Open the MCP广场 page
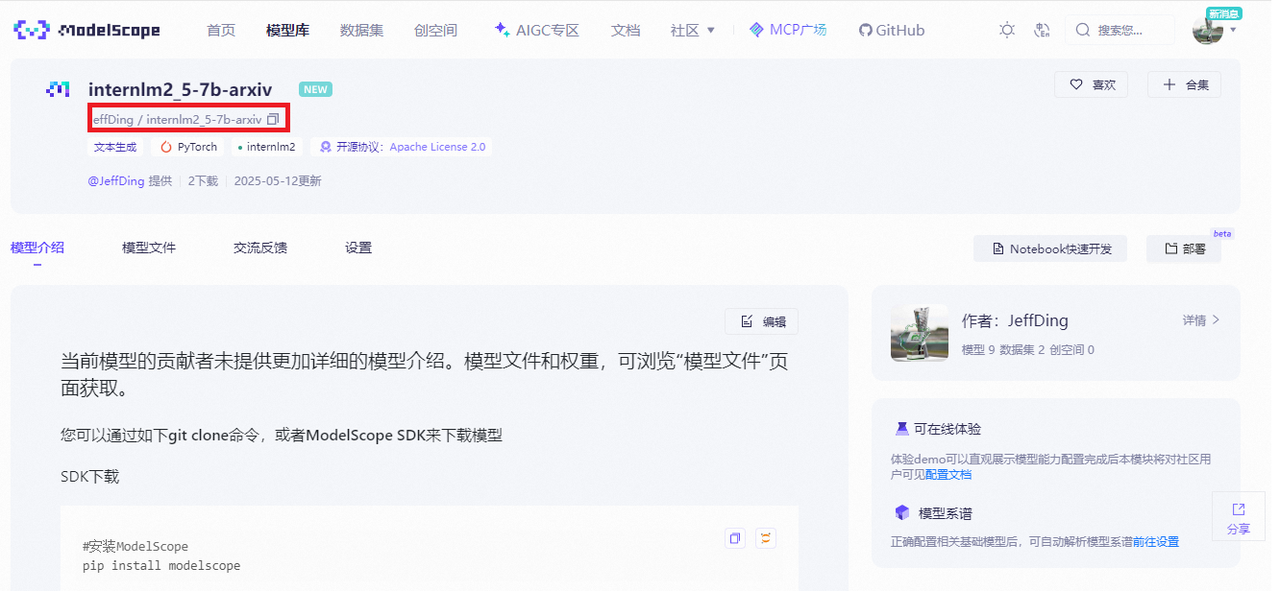Viewport: 1280px width, 591px height. tap(788, 30)
